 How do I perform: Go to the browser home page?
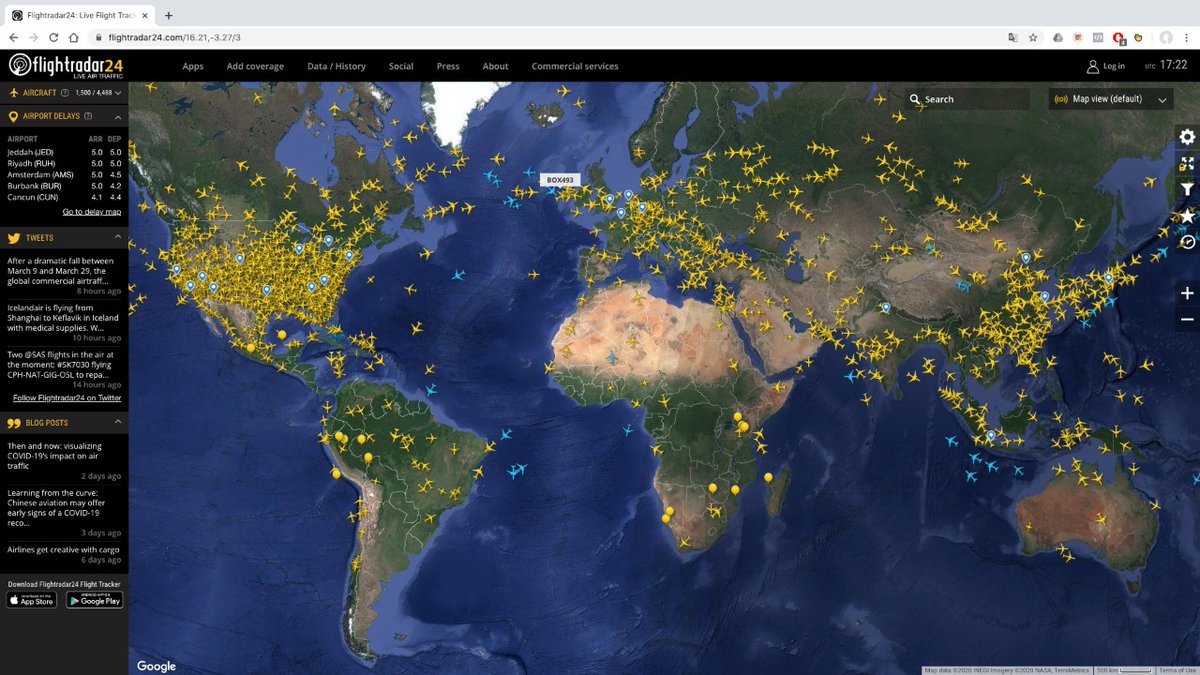73,37
